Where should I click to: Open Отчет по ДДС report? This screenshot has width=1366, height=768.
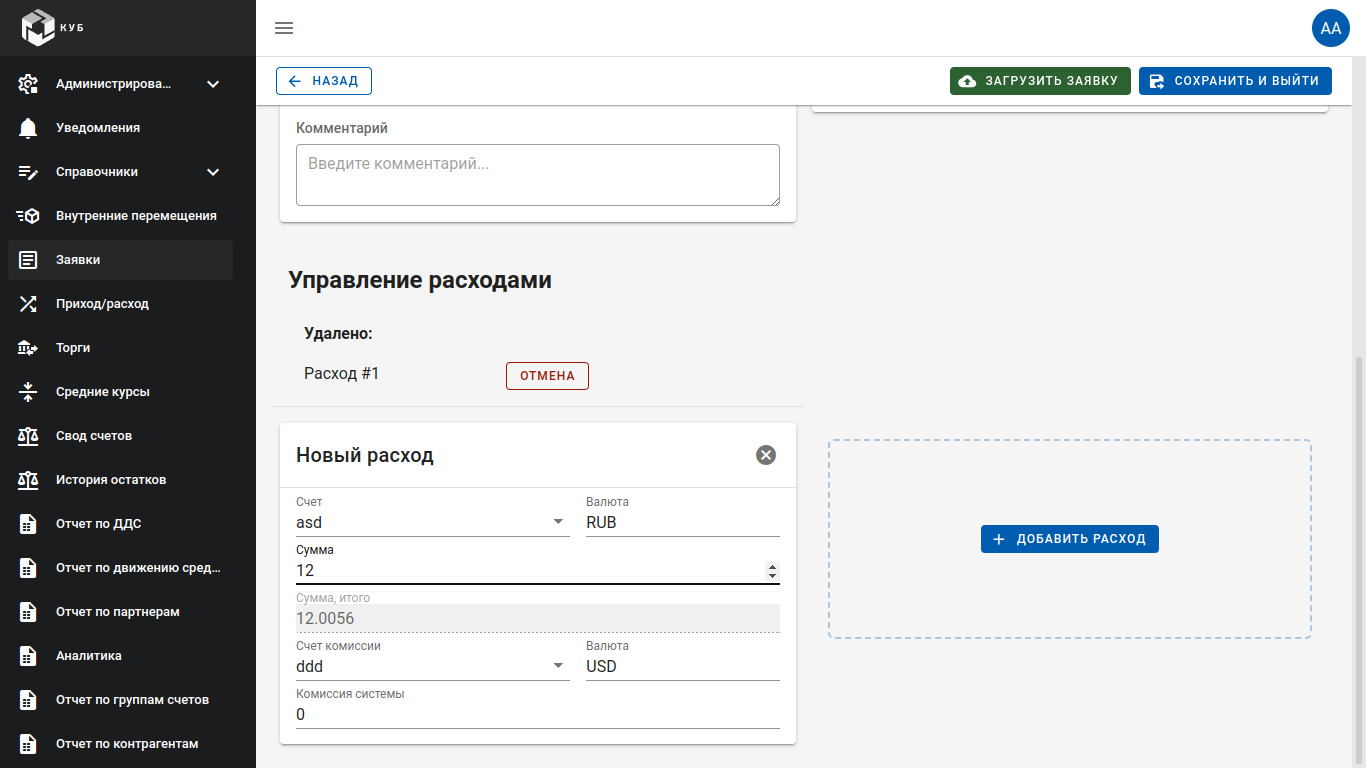click(120, 524)
